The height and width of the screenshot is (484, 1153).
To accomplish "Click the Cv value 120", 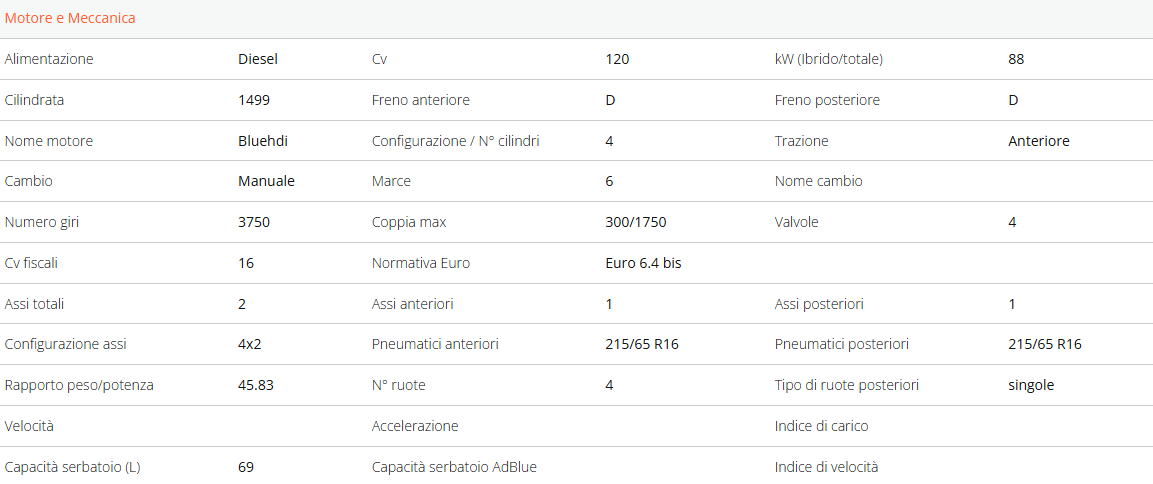I will pos(617,59).
